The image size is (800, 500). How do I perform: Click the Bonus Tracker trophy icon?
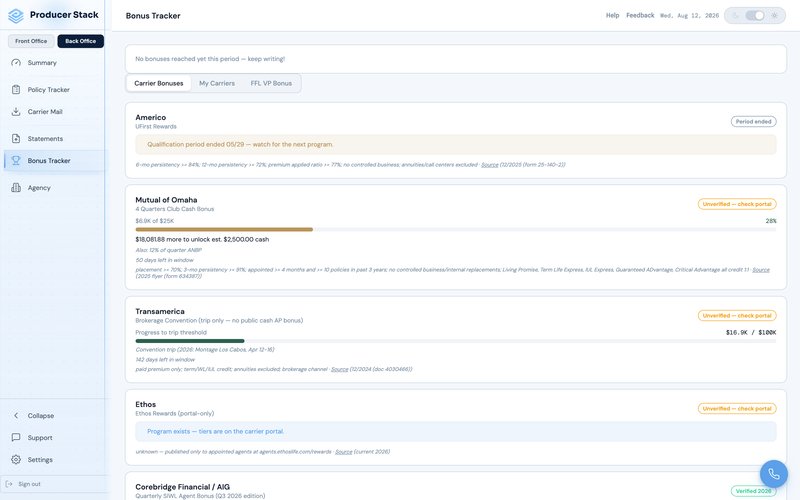[x=16, y=160]
